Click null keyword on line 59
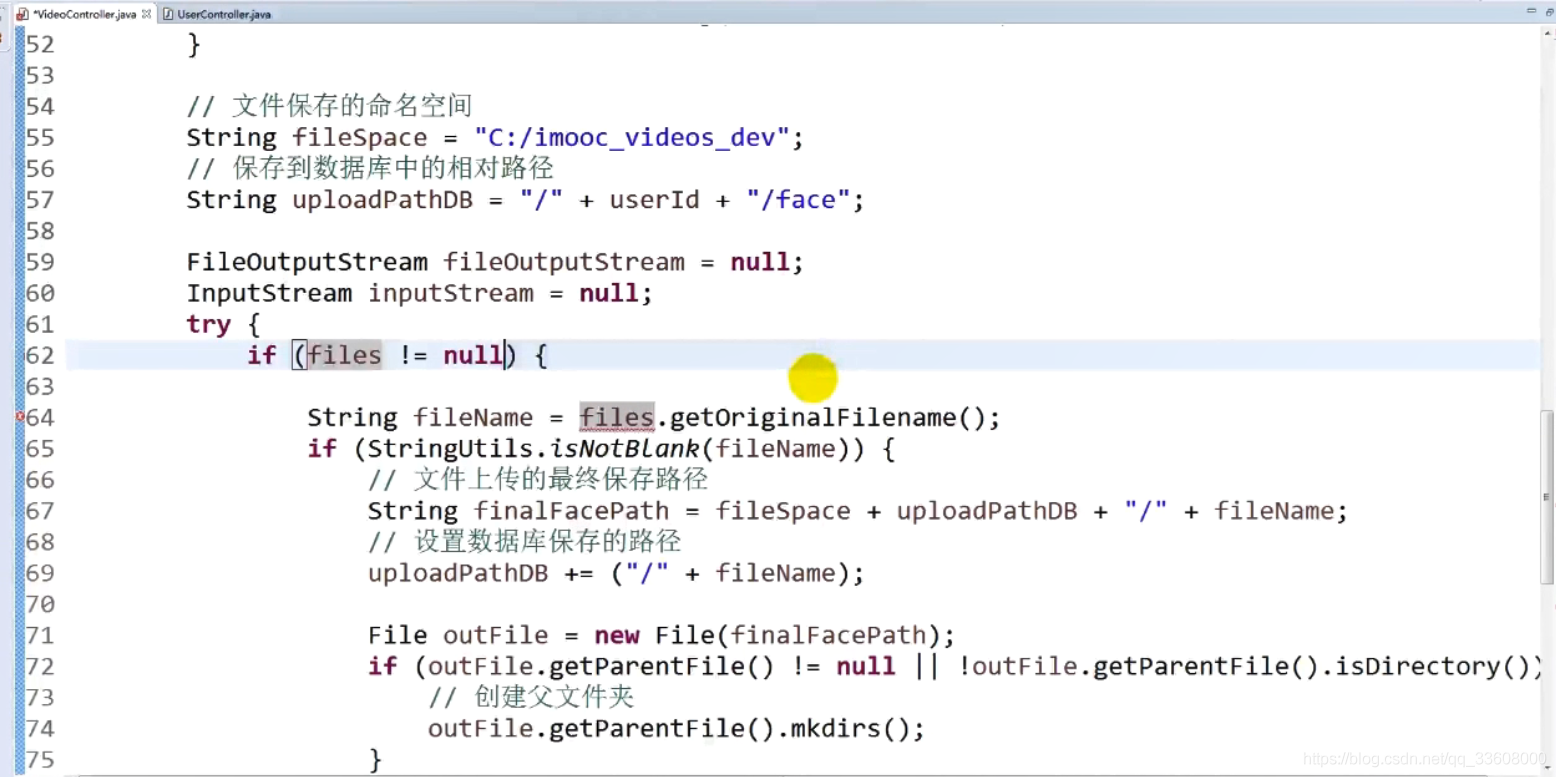1556x777 pixels. coord(759,262)
